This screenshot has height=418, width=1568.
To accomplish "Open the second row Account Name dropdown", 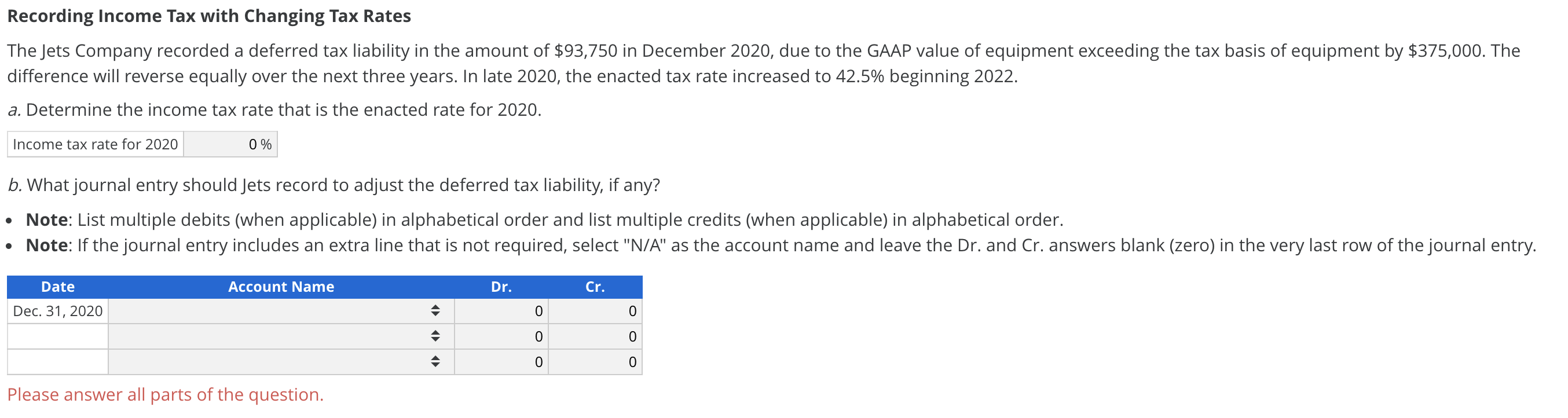I will point(281,336).
